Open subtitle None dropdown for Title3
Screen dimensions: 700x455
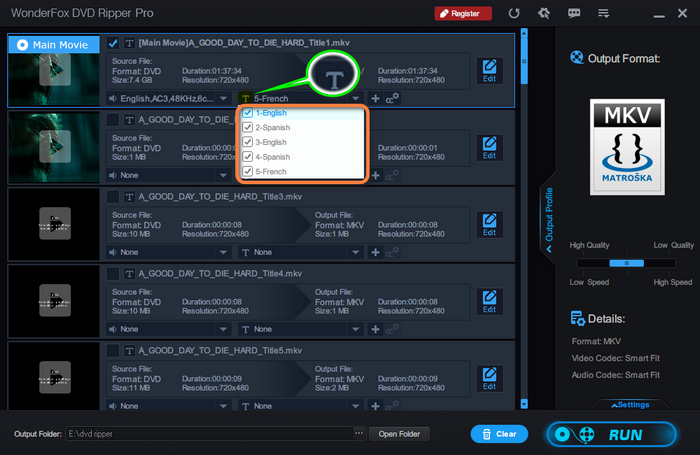355,252
